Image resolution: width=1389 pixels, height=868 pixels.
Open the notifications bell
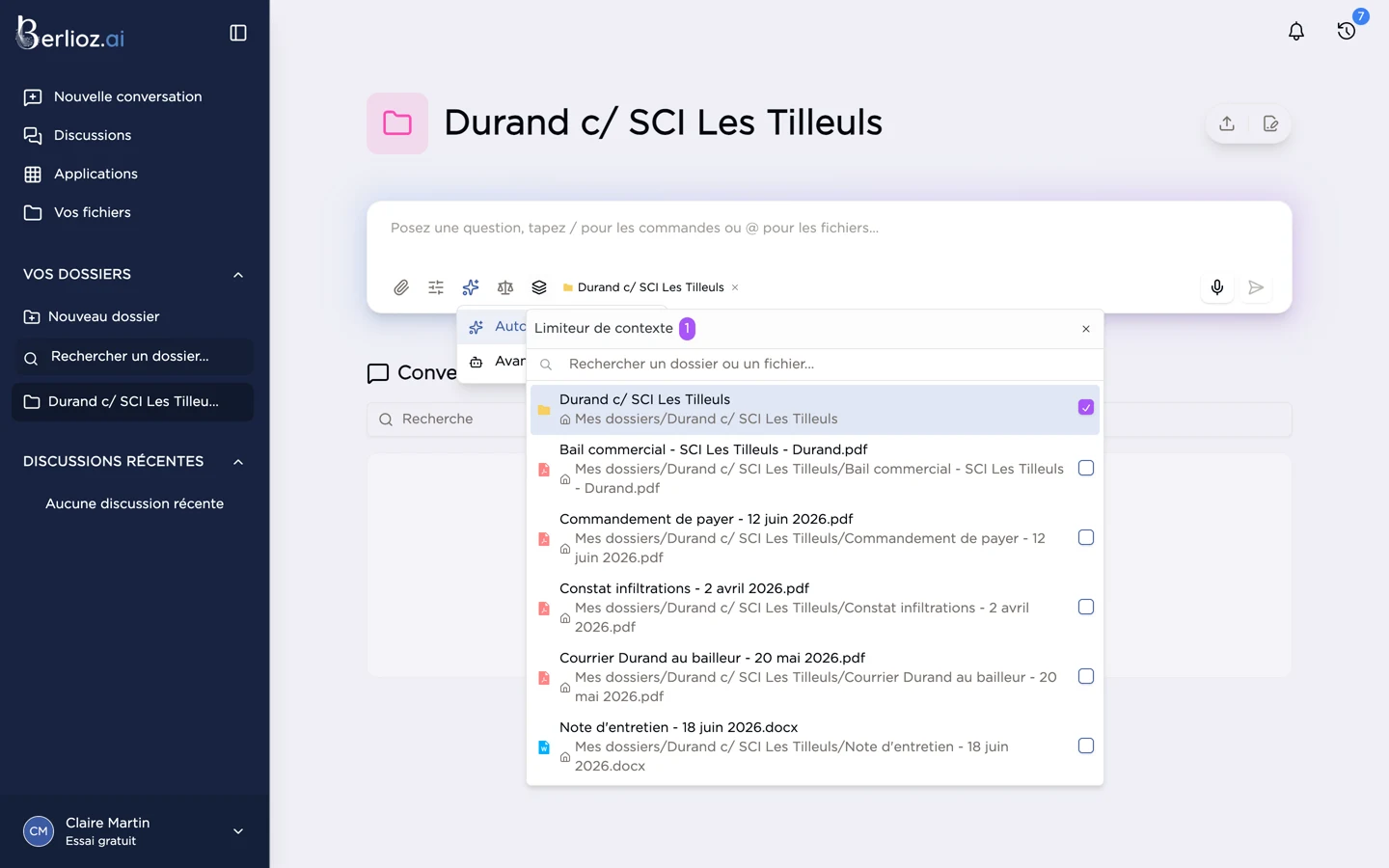[x=1296, y=31]
